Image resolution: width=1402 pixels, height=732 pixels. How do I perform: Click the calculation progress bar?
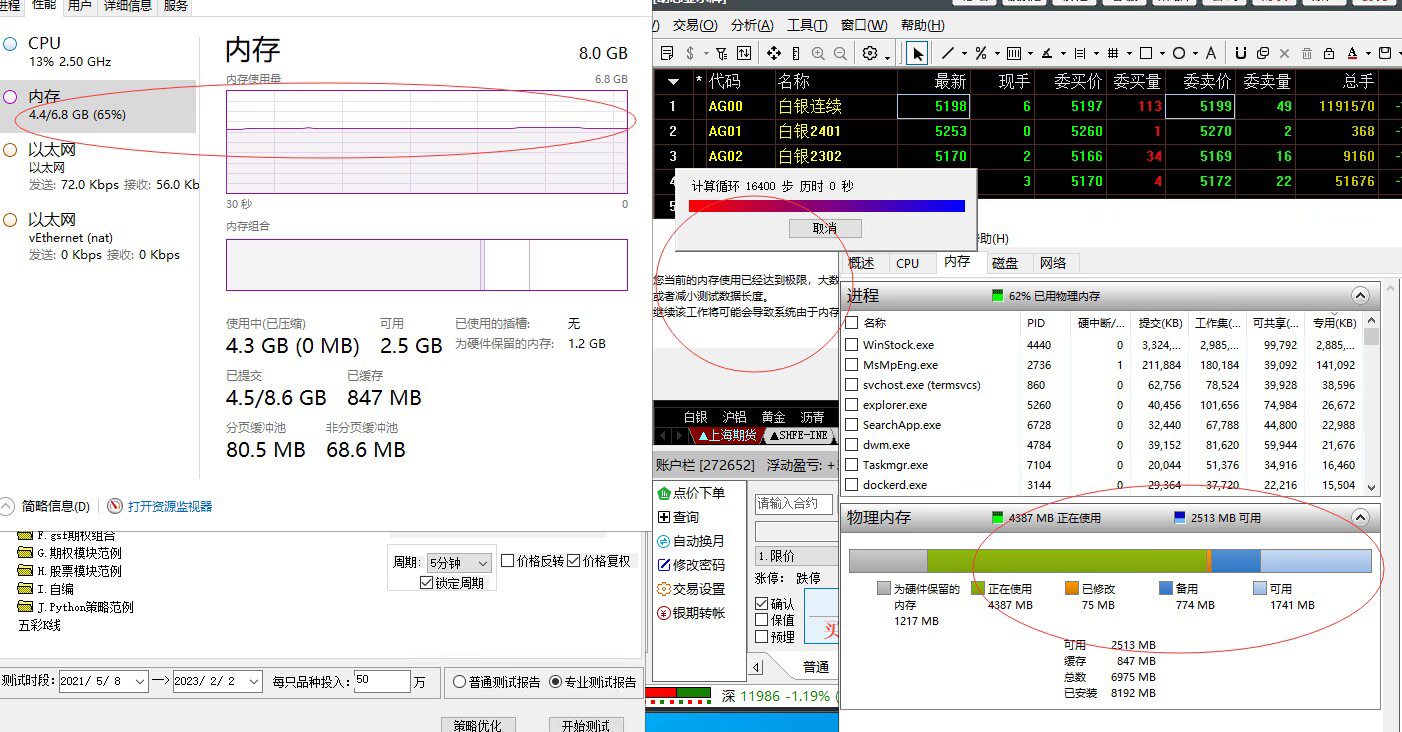(x=826, y=206)
